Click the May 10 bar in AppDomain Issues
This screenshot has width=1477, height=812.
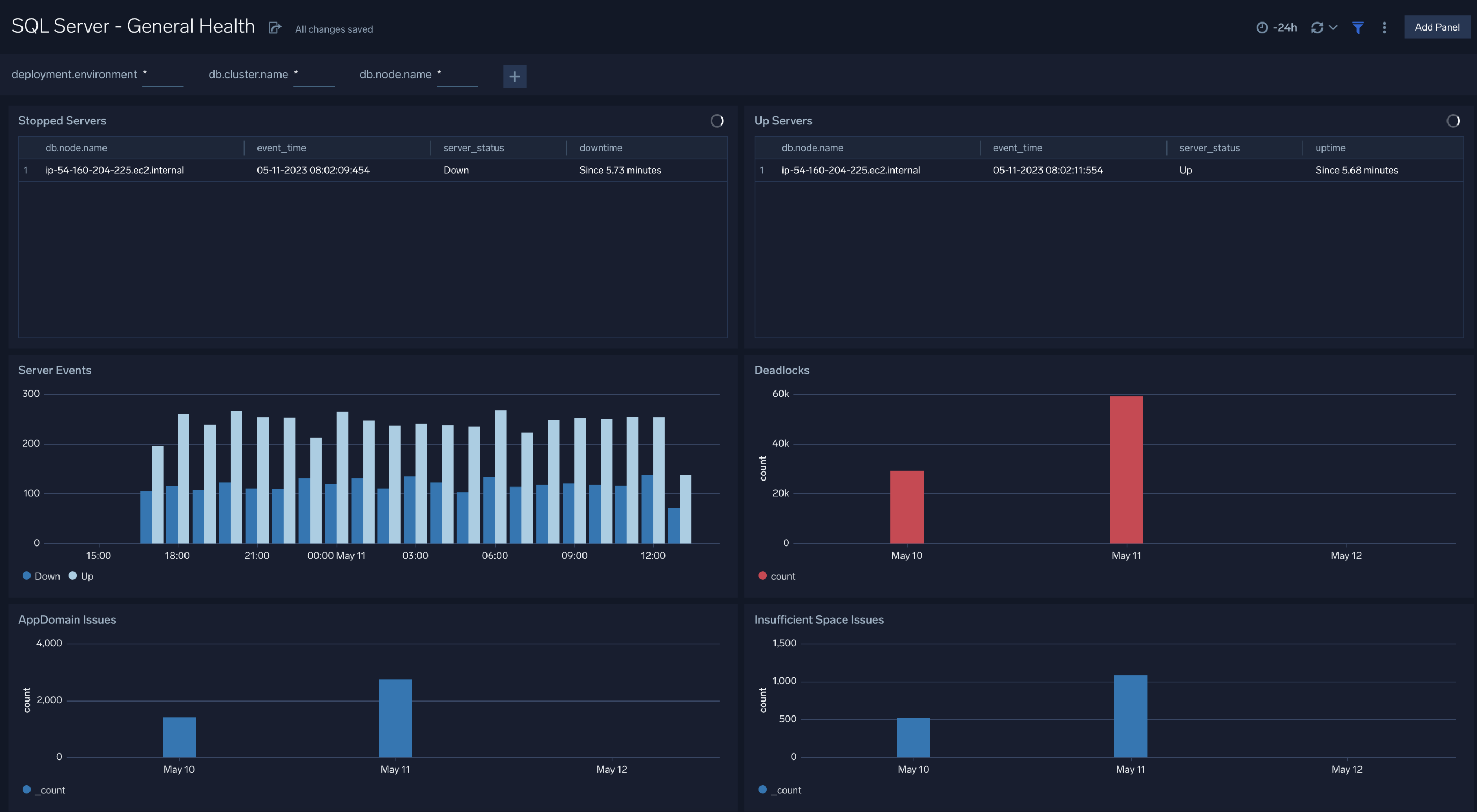[179, 737]
